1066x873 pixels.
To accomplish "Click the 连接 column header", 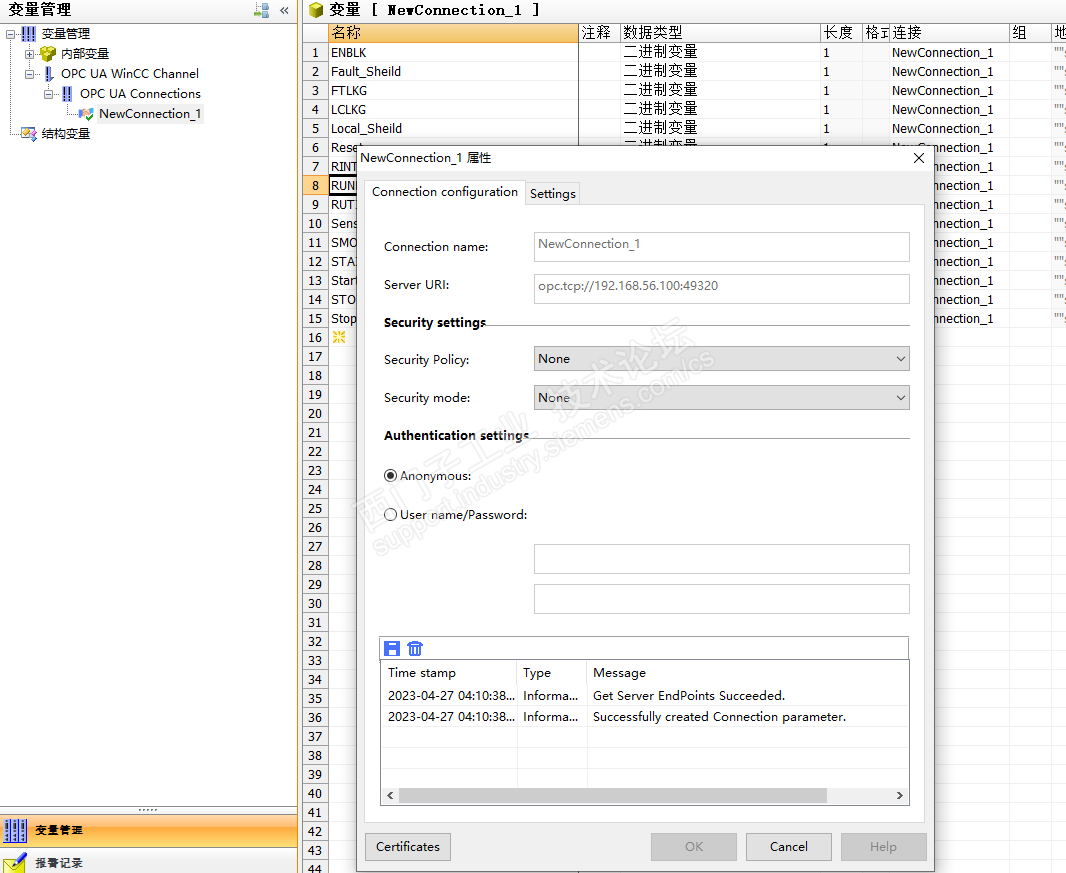I will click(950, 33).
